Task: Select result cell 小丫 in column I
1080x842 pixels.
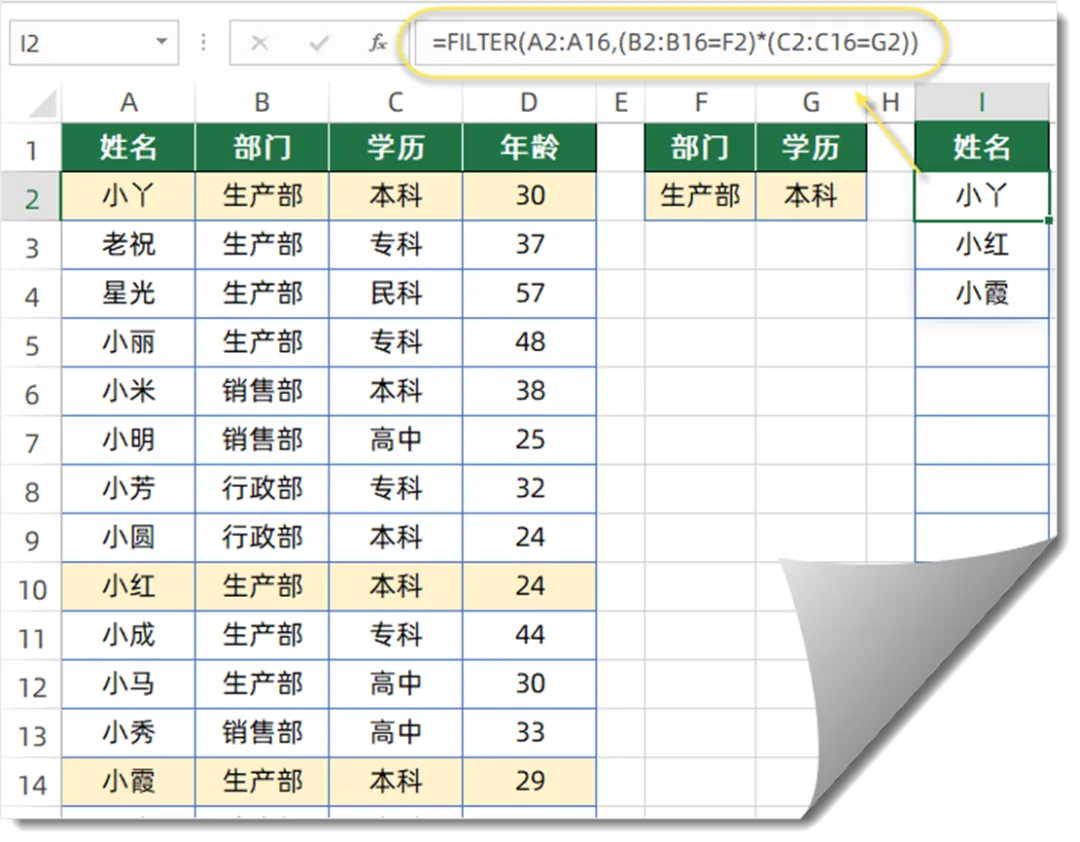Action: [x=982, y=196]
